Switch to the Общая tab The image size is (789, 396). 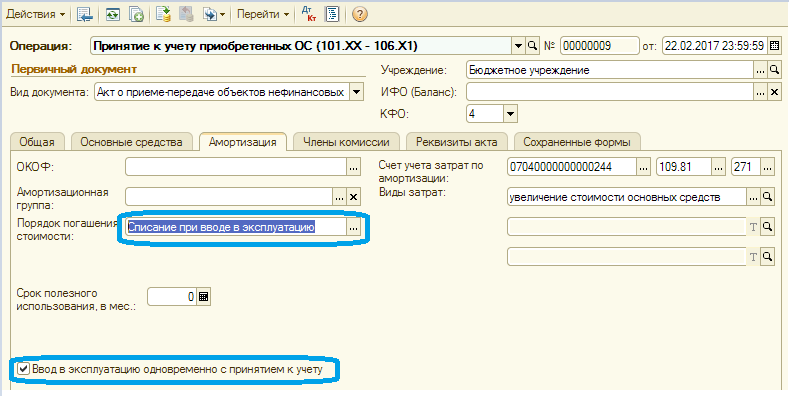[37, 142]
